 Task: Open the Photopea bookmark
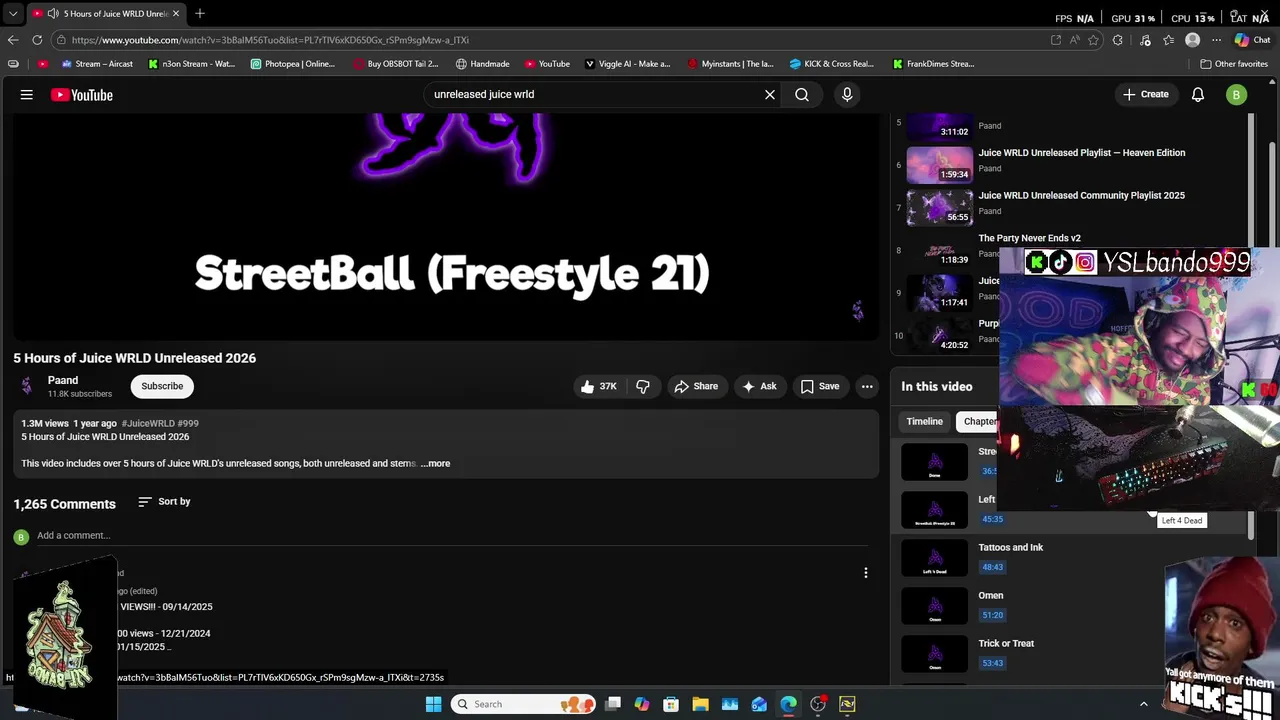click(x=293, y=64)
